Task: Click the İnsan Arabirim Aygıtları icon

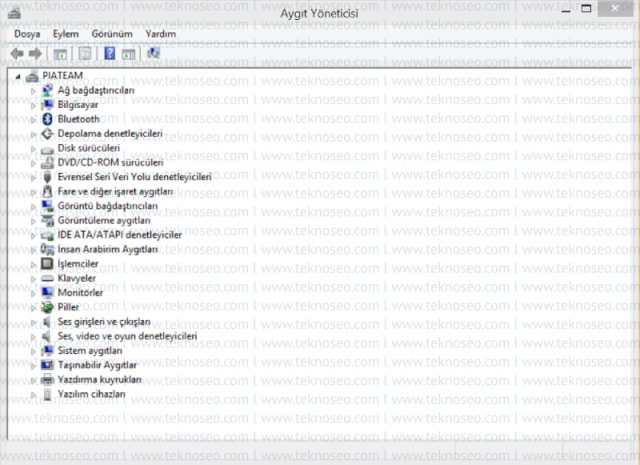Action: (47, 249)
